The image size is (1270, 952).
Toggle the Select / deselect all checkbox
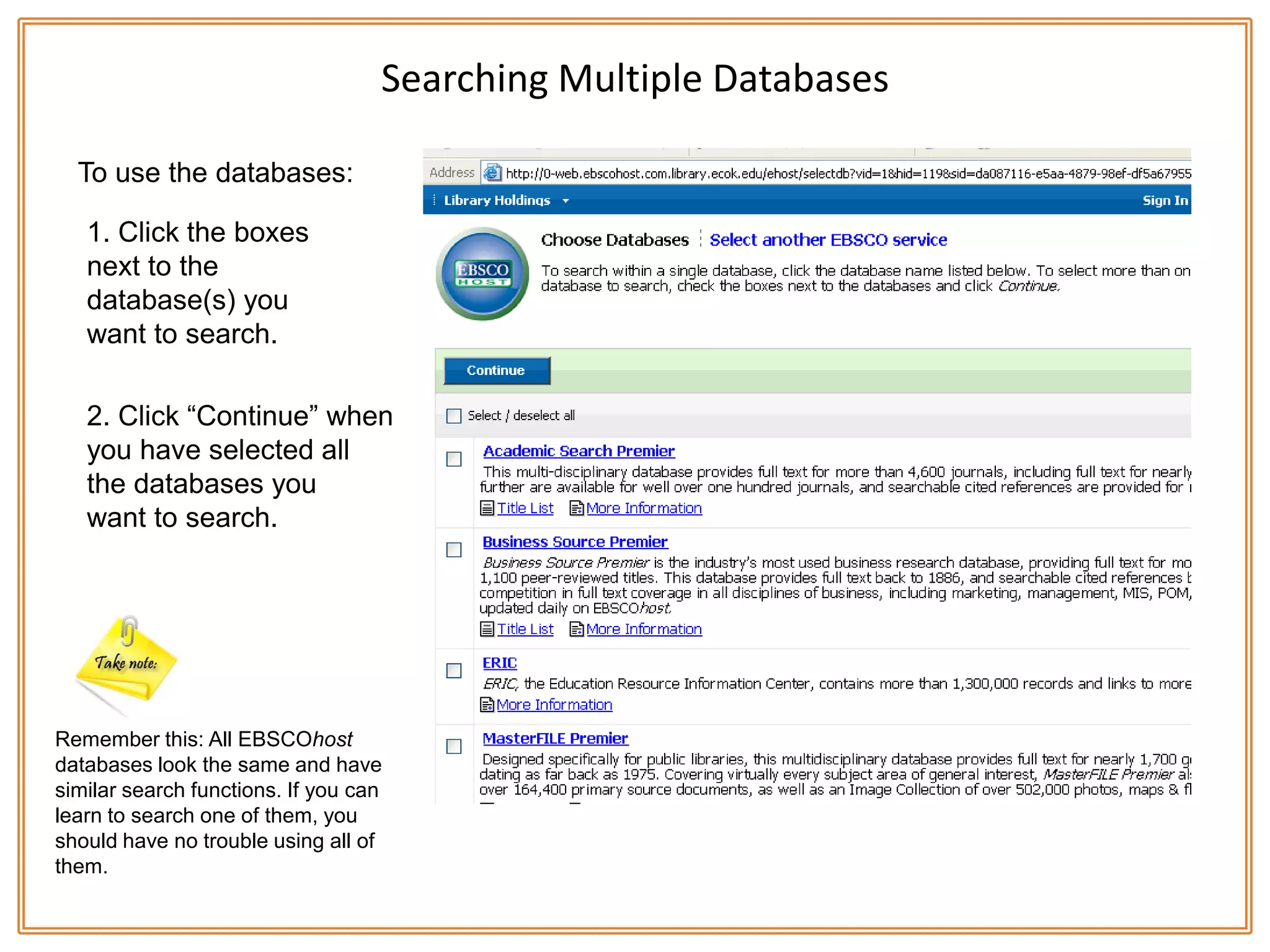point(454,416)
